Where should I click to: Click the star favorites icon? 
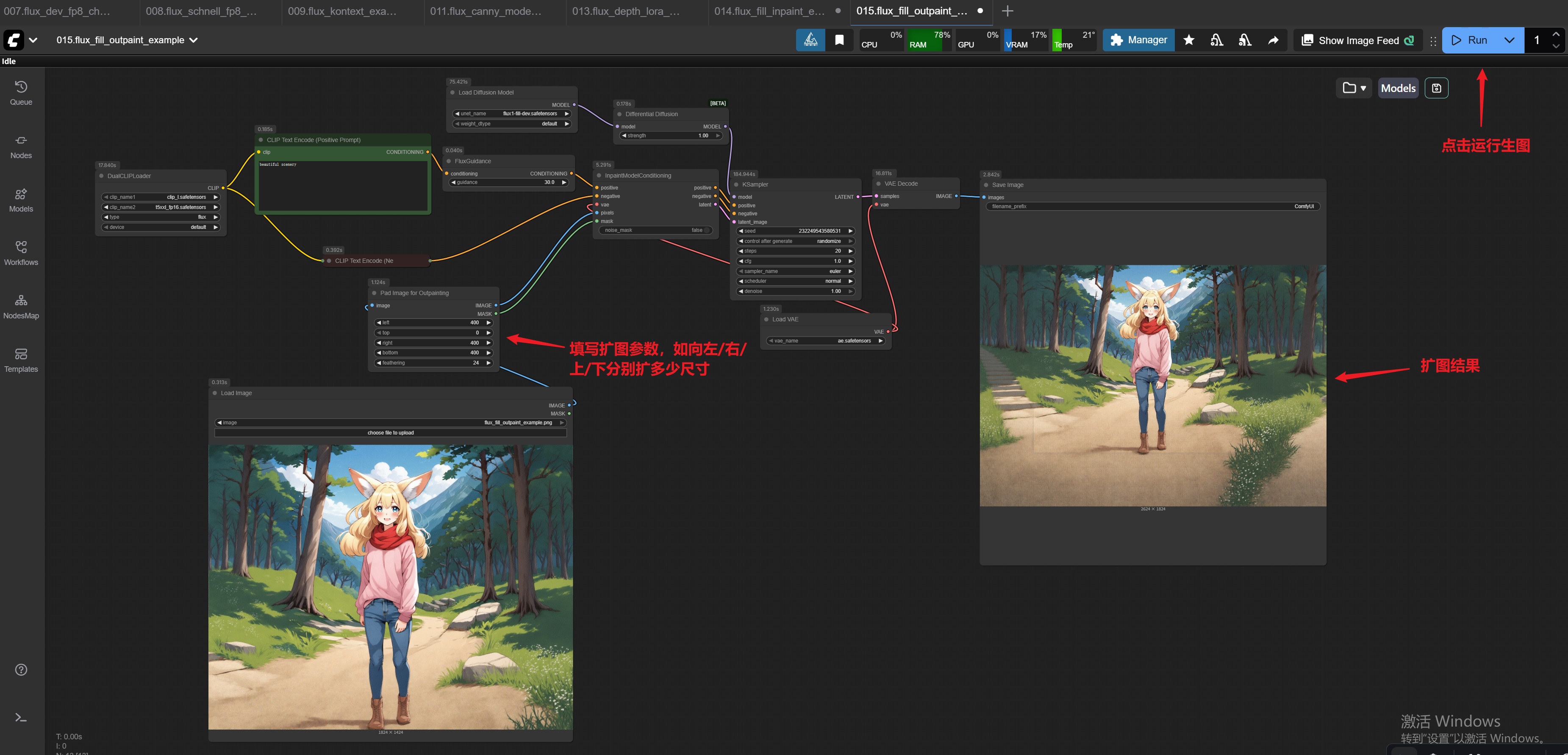(x=1188, y=40)
